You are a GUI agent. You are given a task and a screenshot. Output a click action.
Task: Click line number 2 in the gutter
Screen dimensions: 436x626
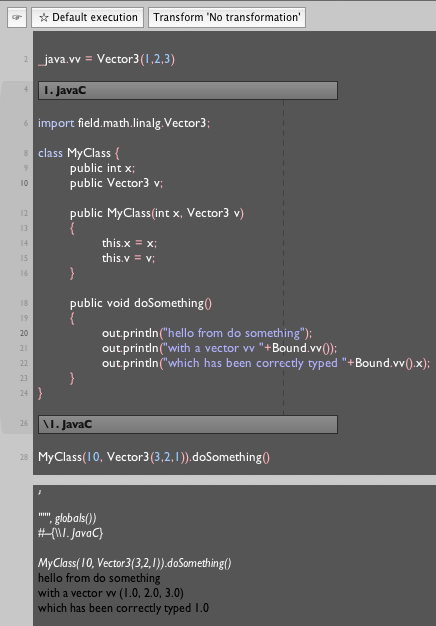(x=26, y=59)
